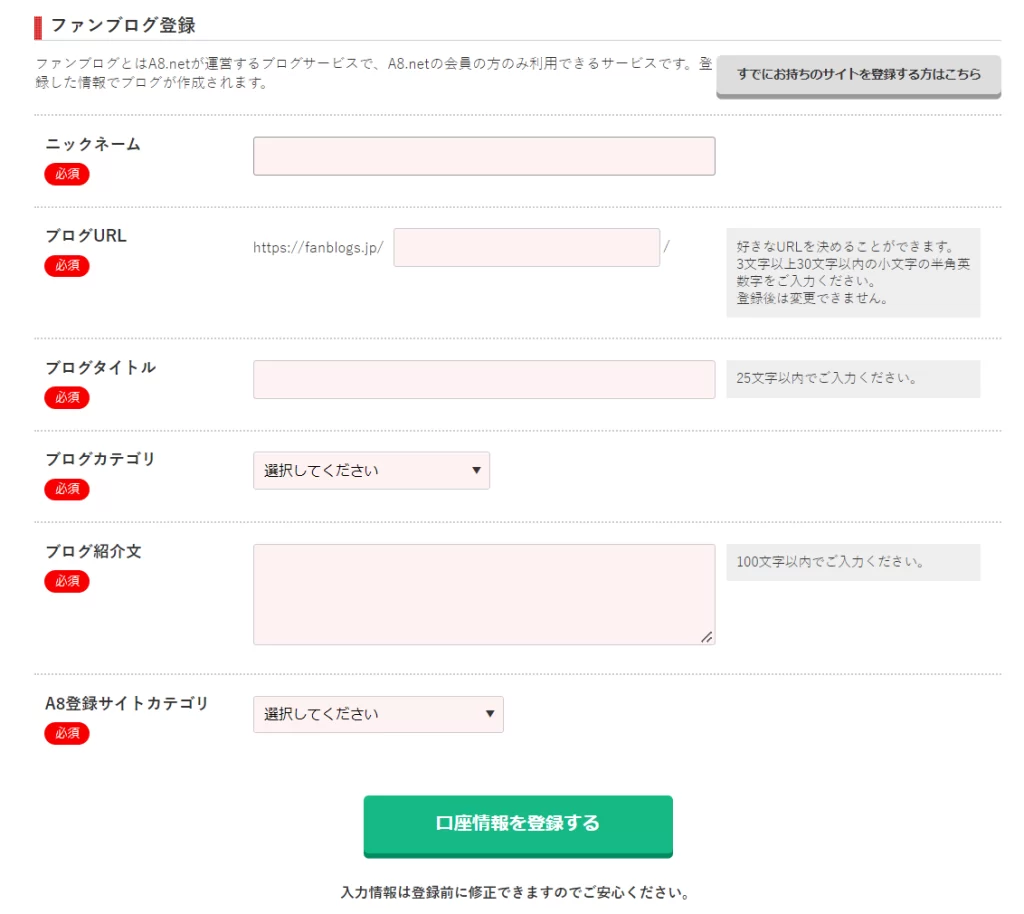Click the 必須 badge under ブログURL
The image size is (1024, 914).
[67, 267]
